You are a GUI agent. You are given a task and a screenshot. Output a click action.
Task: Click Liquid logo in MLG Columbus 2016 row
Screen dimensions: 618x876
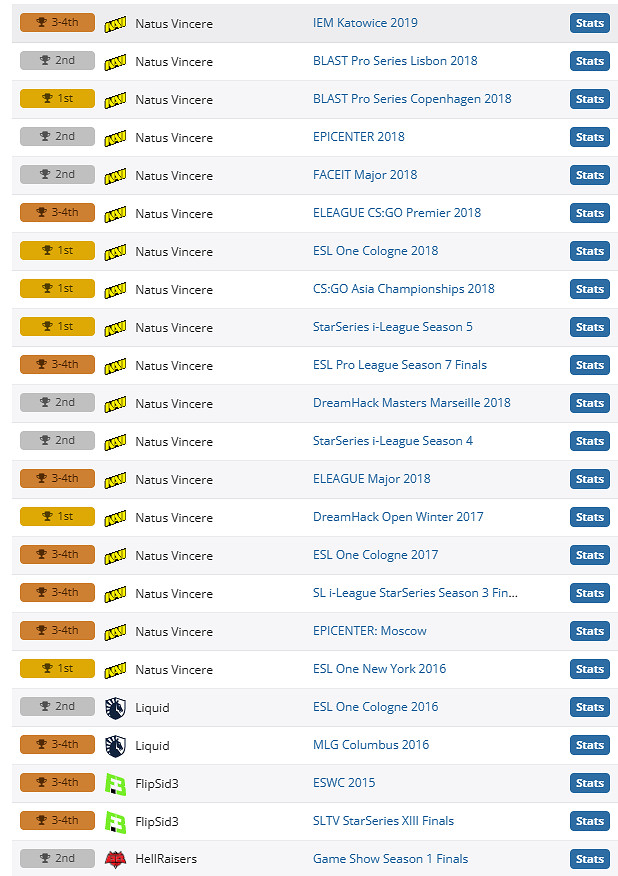(115, 745)
